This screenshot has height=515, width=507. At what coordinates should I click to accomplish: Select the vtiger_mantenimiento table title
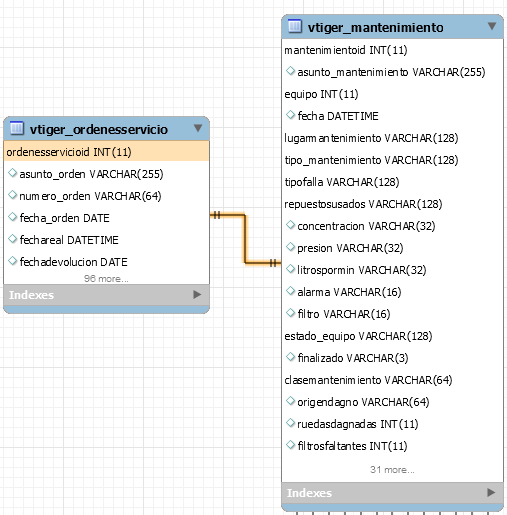pyautogui.click(x=375, y=27)
